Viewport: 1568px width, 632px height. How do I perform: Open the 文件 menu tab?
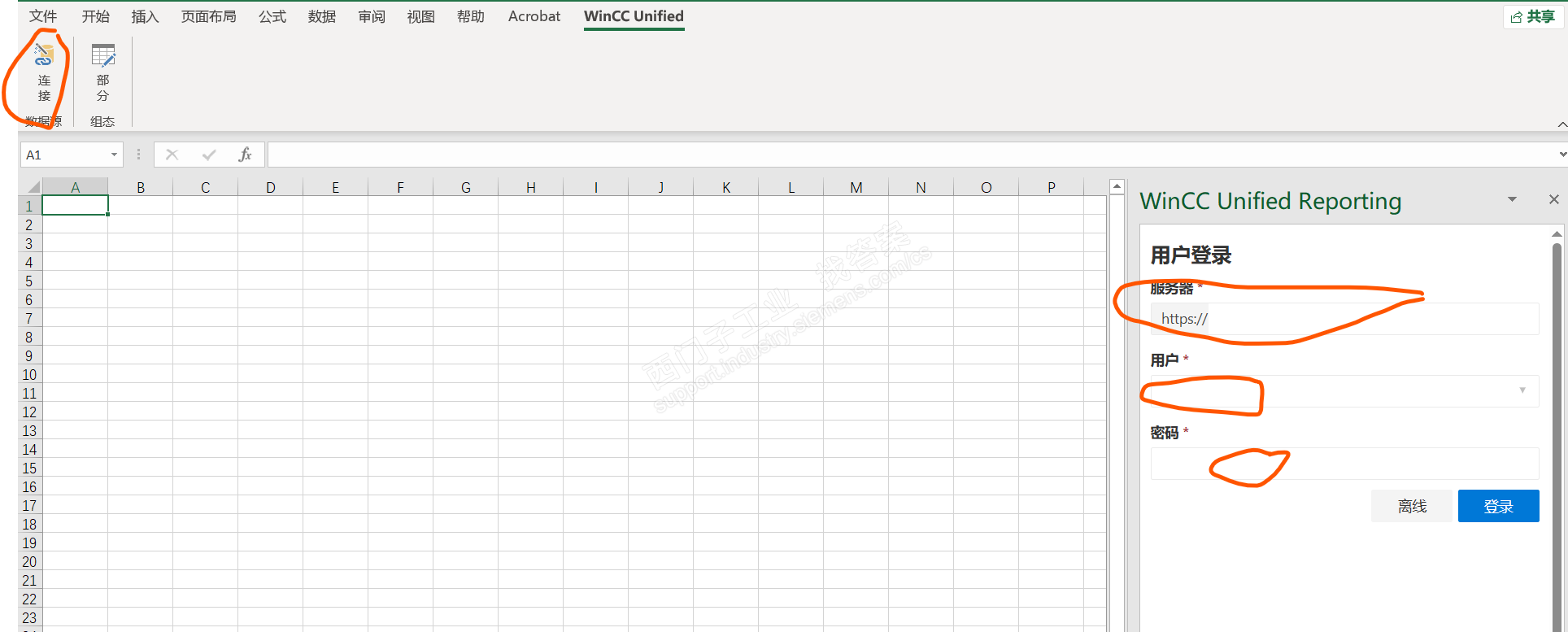43,16
